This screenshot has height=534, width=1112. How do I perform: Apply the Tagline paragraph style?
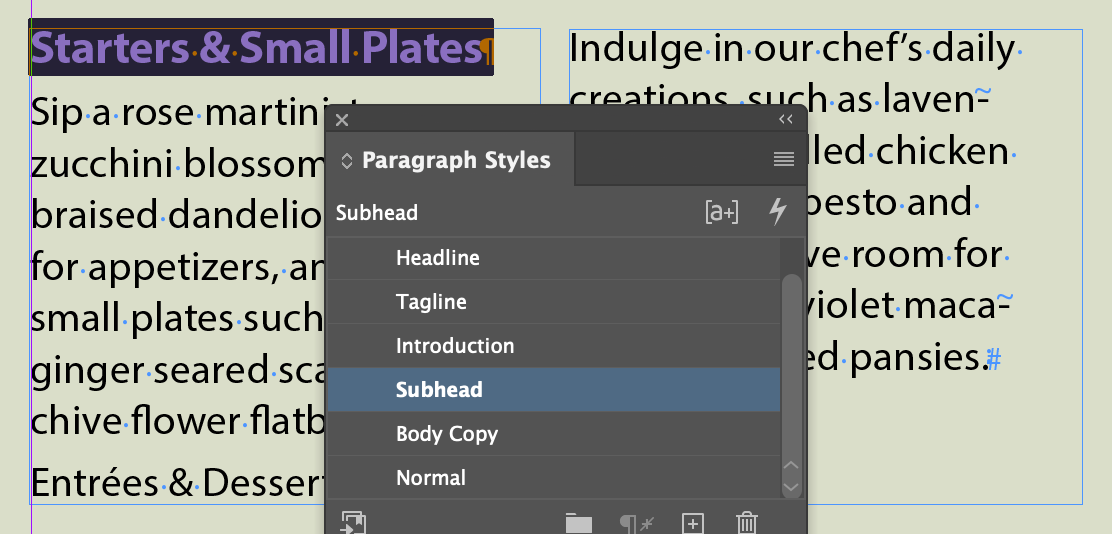pyautogui.click(x=553, y=301)
